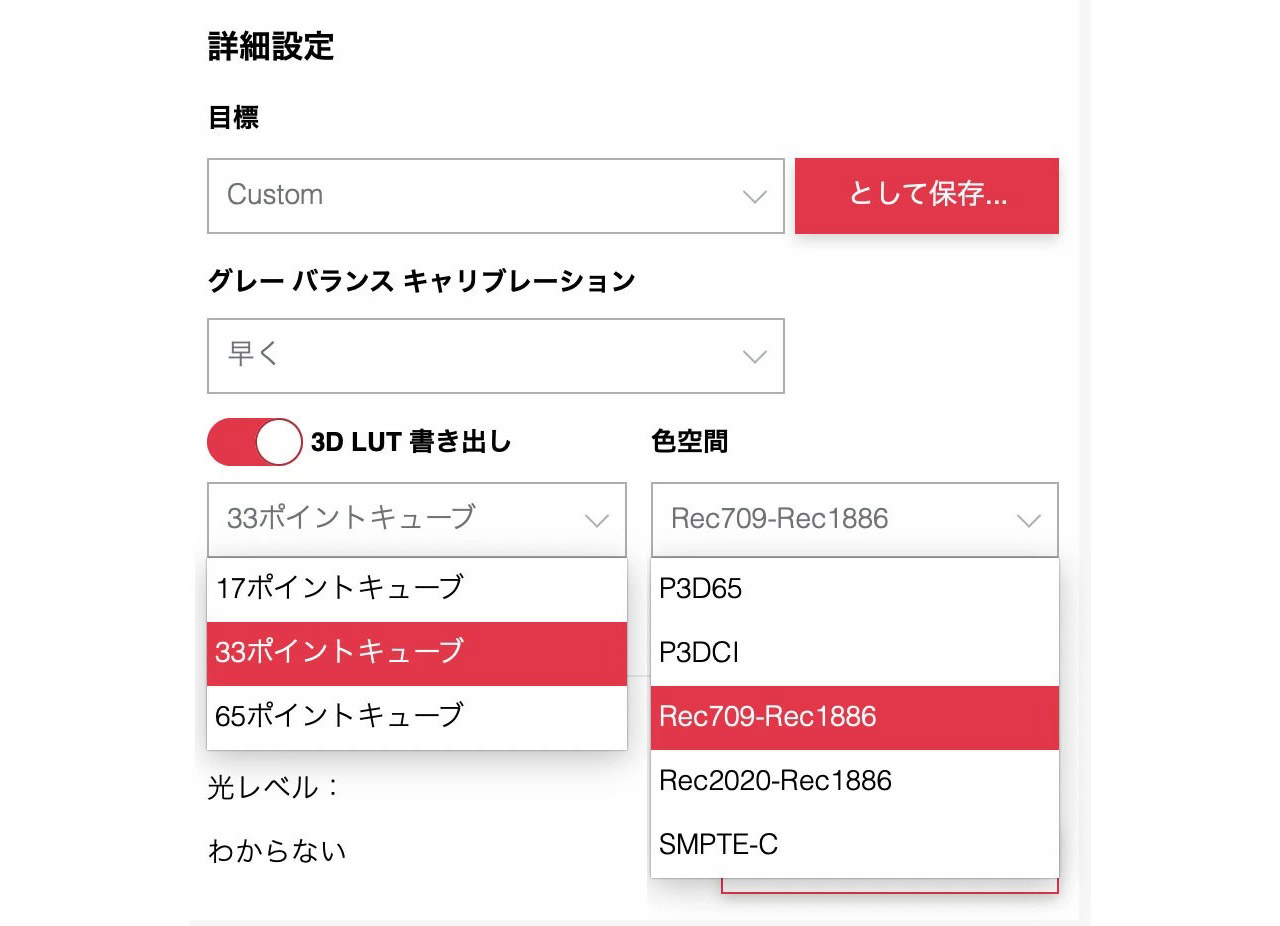This screenshot has width=1280, height=926.
Task: Click the chevron in the LUT size dropdown
Action: 597,521
